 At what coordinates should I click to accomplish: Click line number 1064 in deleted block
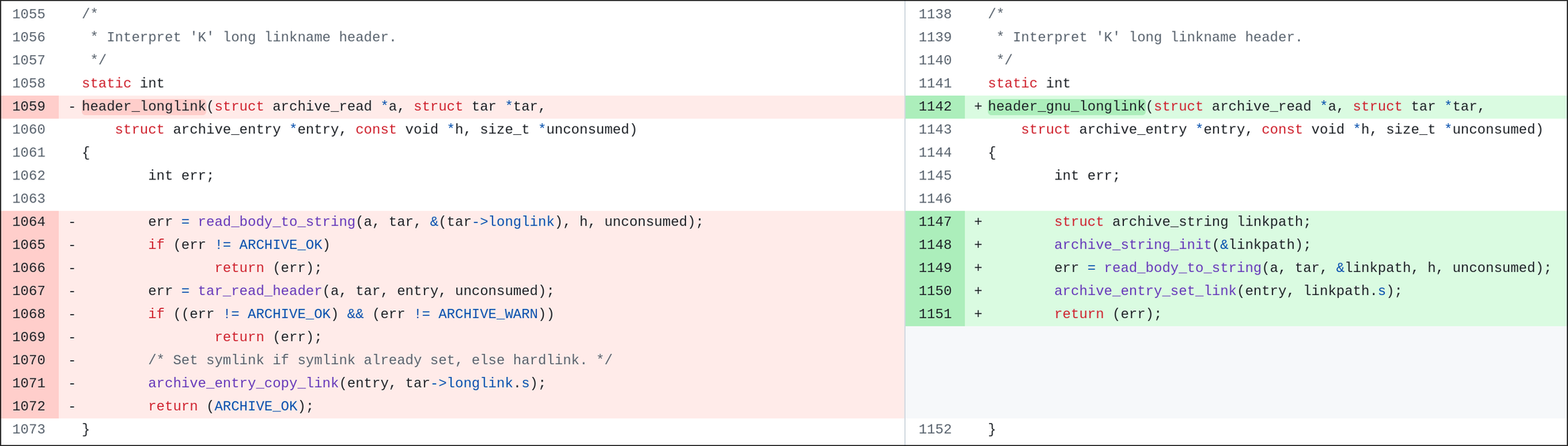(29, 221)
